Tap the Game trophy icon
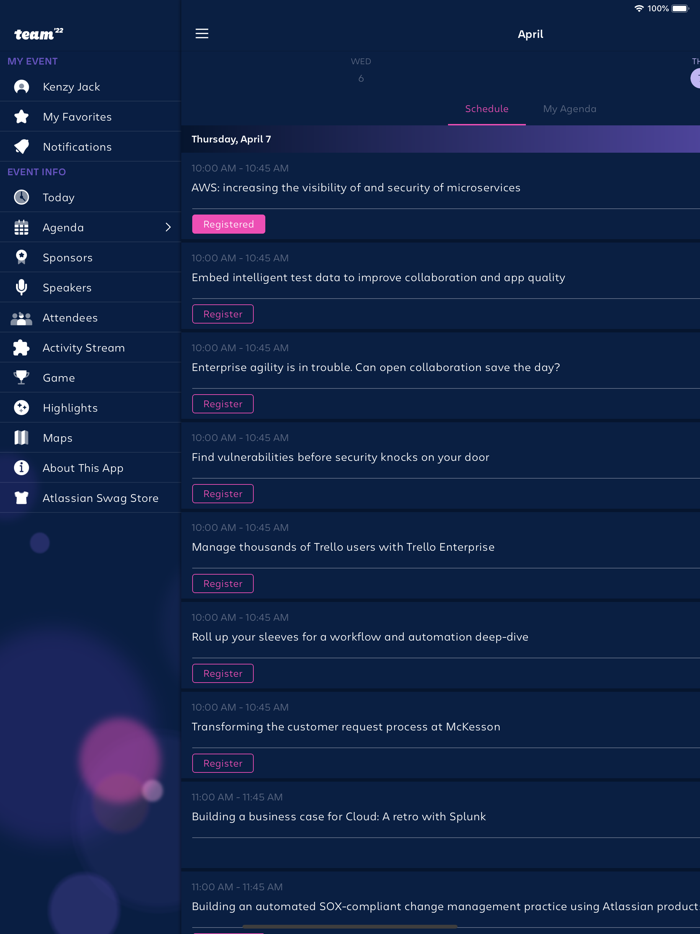700x934 pixels. [x=21, y=378]
